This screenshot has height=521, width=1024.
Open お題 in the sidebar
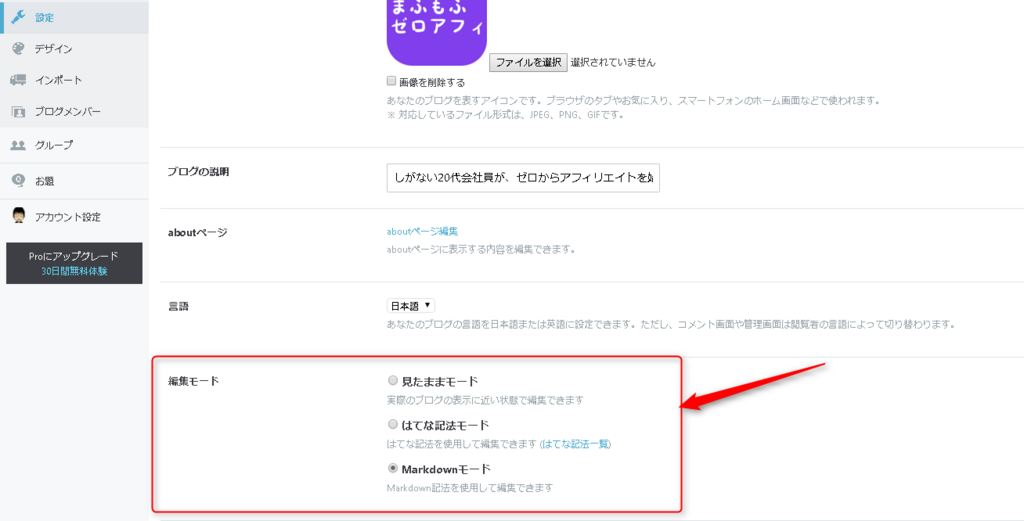coord(74,181)
